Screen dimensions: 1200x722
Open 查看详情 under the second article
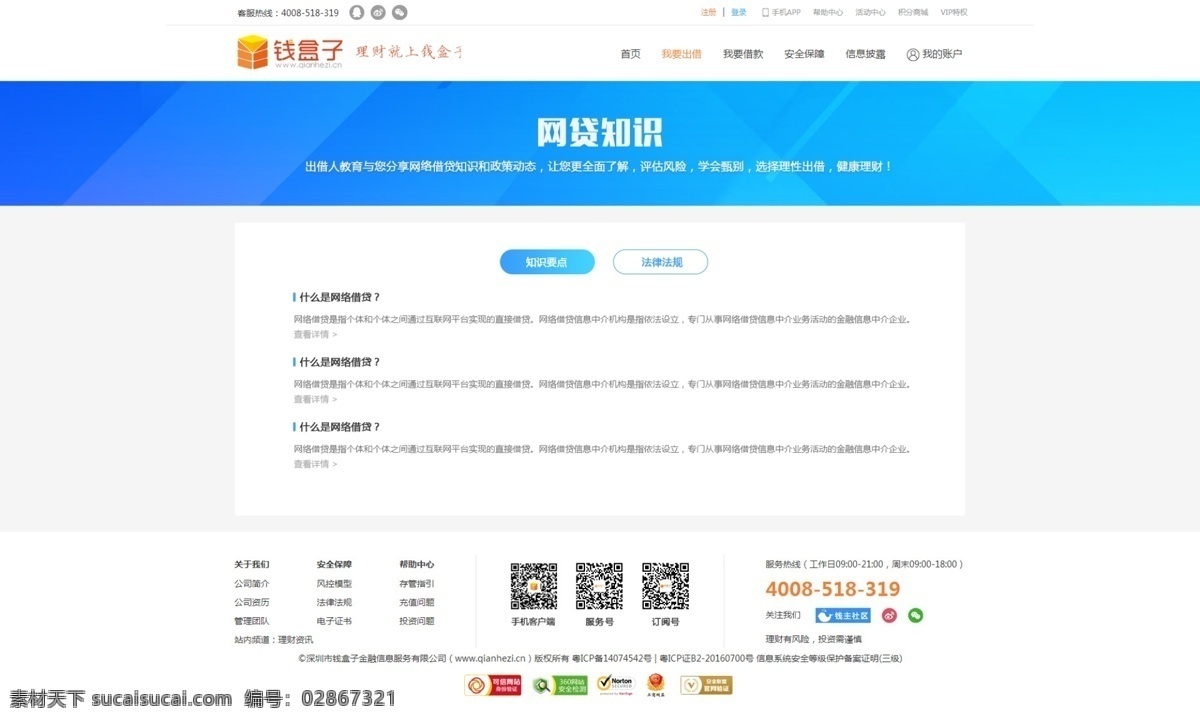[315, 400]
